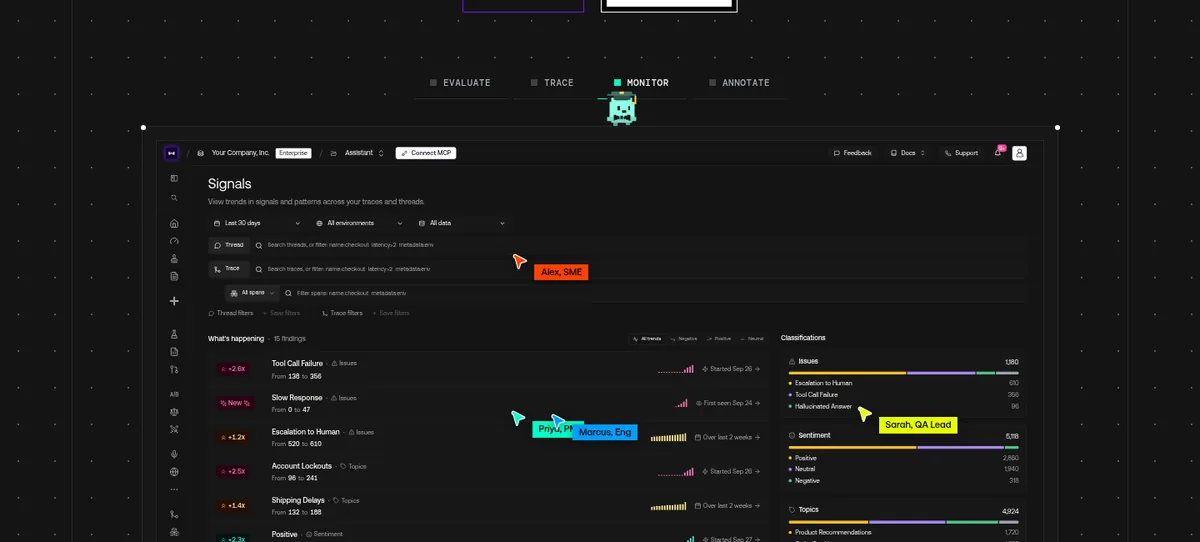Screen dimensions: 1200x542
Task: Select the MONITOR tab
Action: [x=641, y=83]
